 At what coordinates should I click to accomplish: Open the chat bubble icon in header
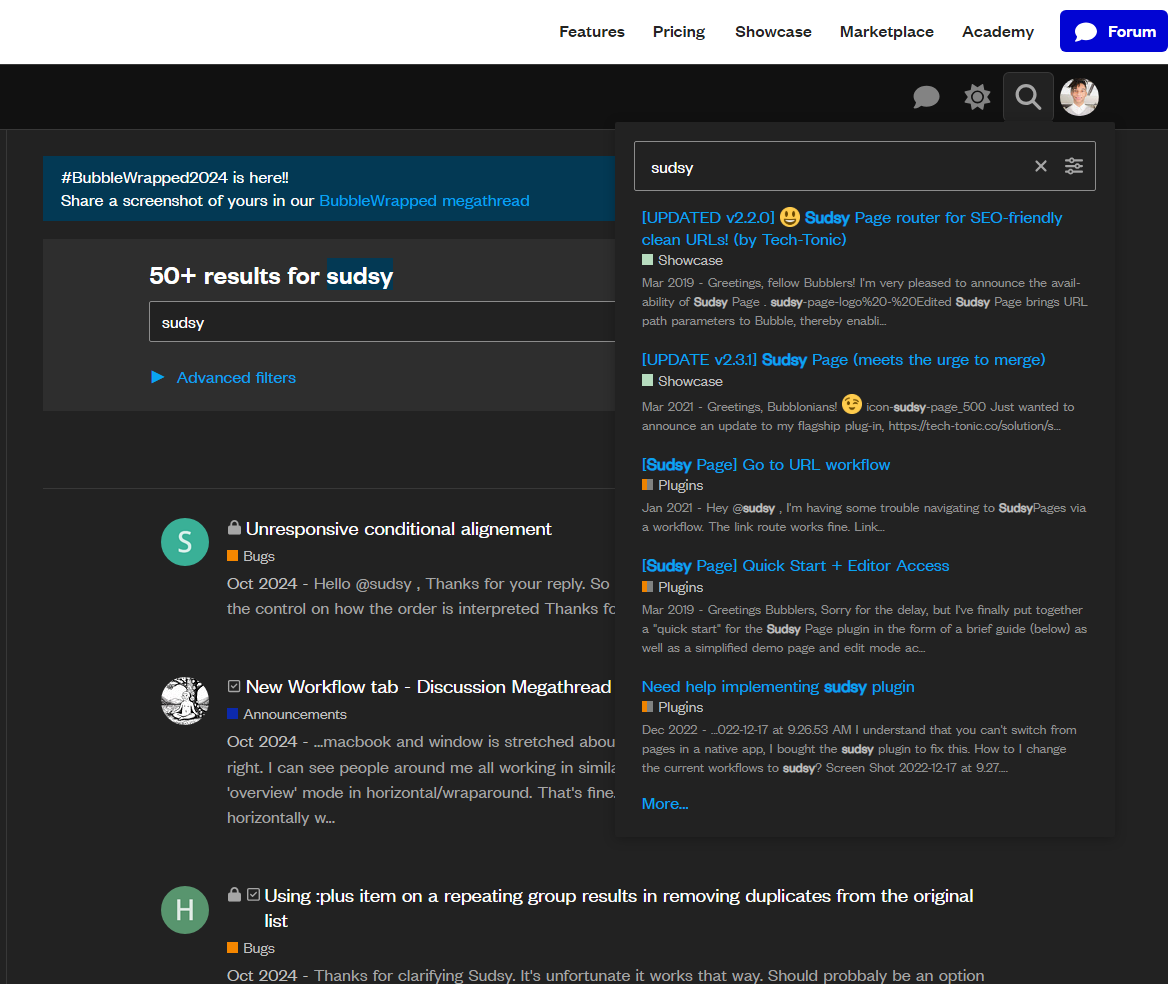[926, 97]
